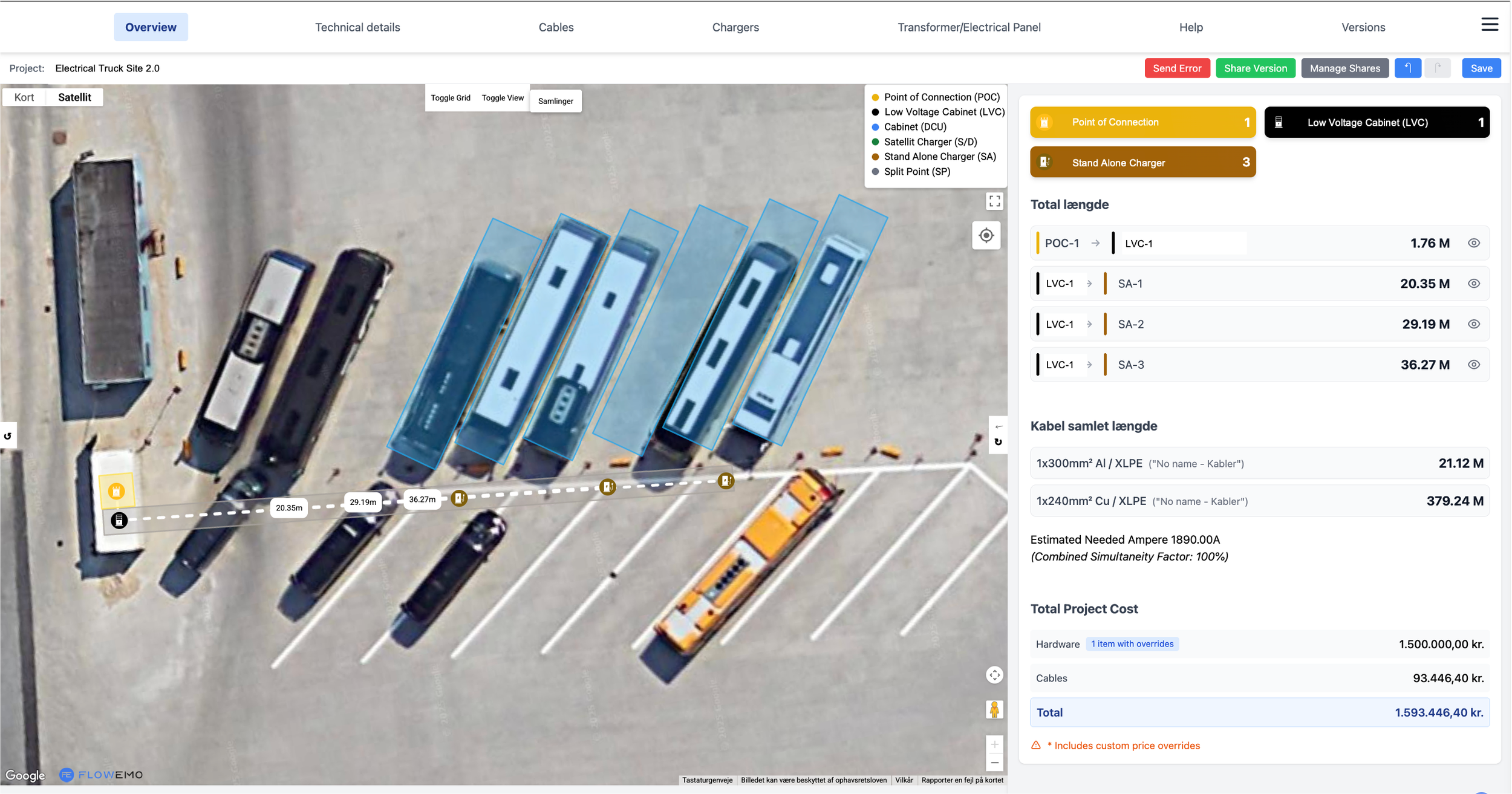The width and height of the screenshot is (1512, 794).
Task: Hide the LVC-1 to SA-2 cable
Action: click(x=1473, y=324)
